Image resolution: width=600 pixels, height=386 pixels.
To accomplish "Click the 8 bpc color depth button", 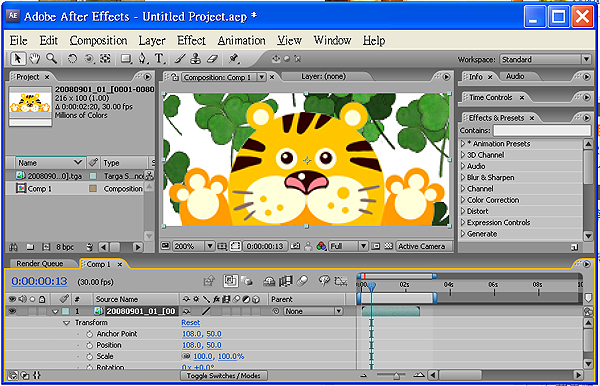I will coord(65,247).
